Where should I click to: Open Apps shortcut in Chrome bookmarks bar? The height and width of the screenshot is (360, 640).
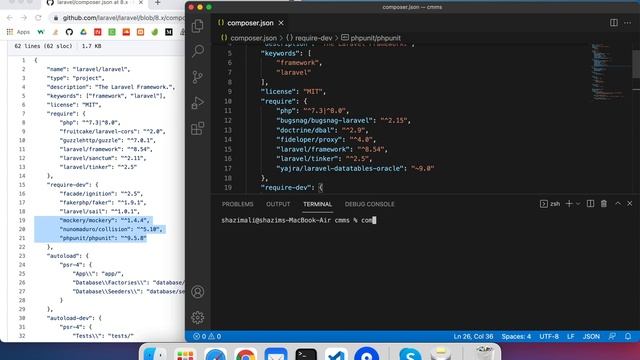point(18,32)
